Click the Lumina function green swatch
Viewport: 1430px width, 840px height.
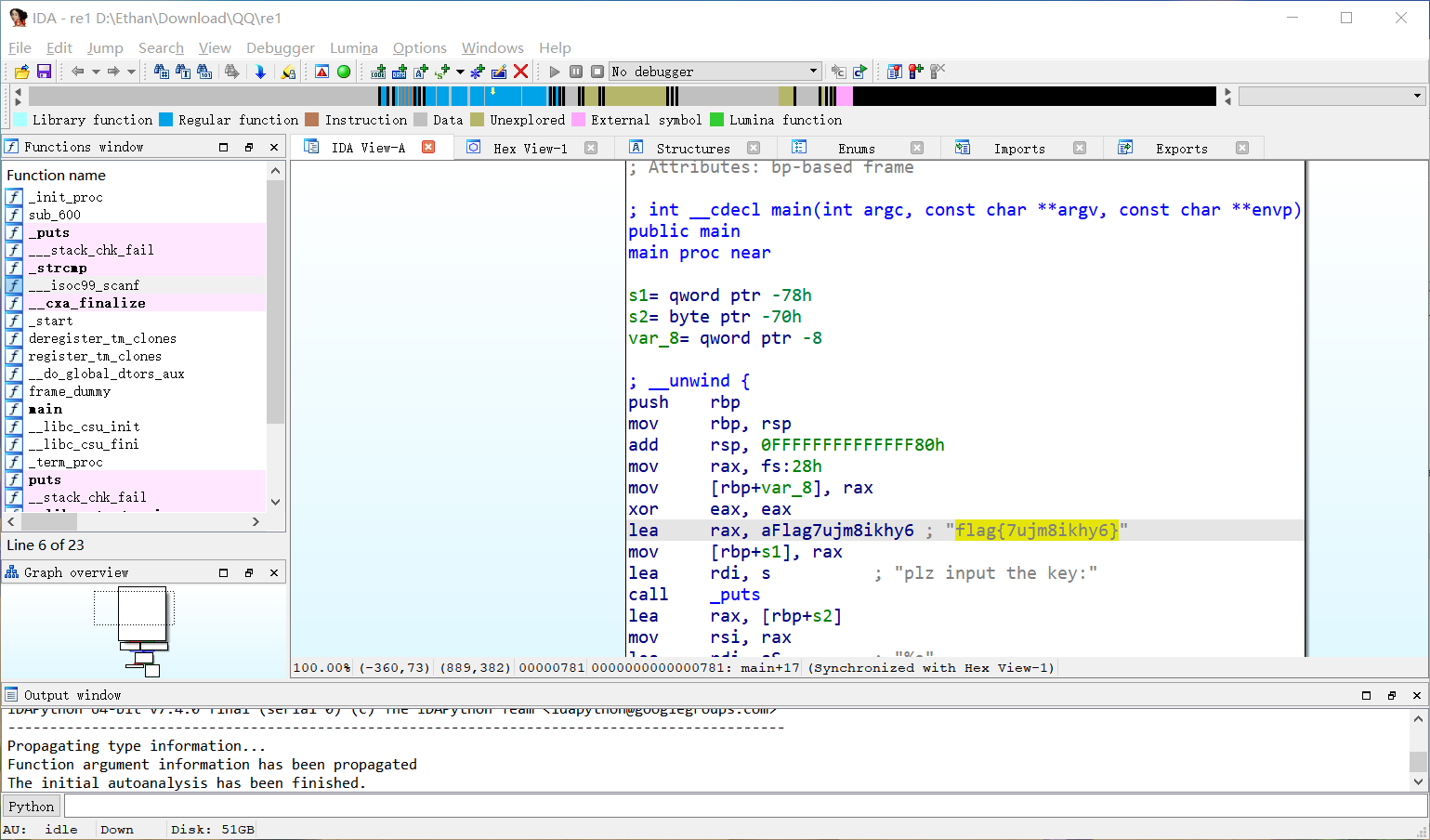click(x=716, y=119)
